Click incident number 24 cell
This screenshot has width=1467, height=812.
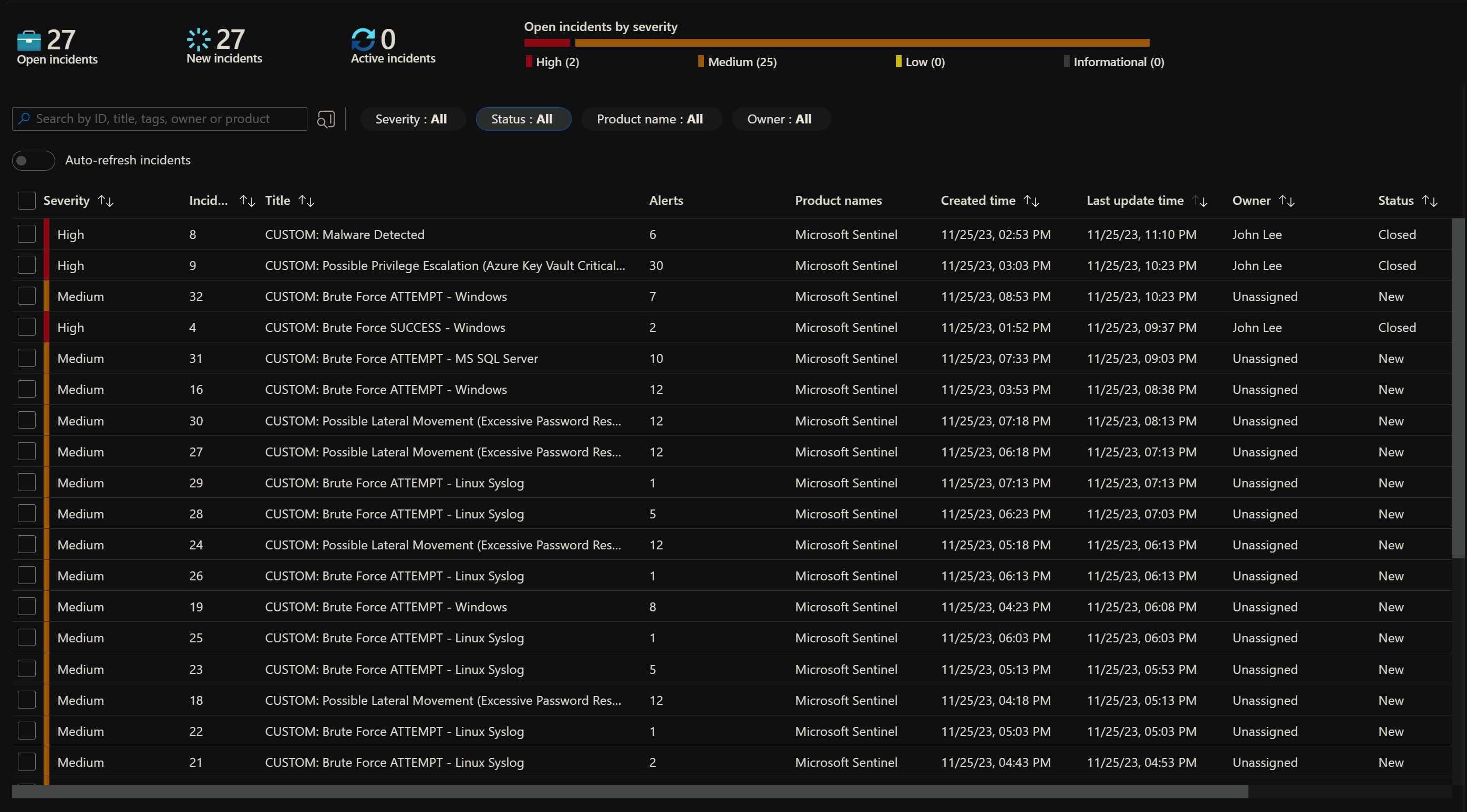pos(196,545)
